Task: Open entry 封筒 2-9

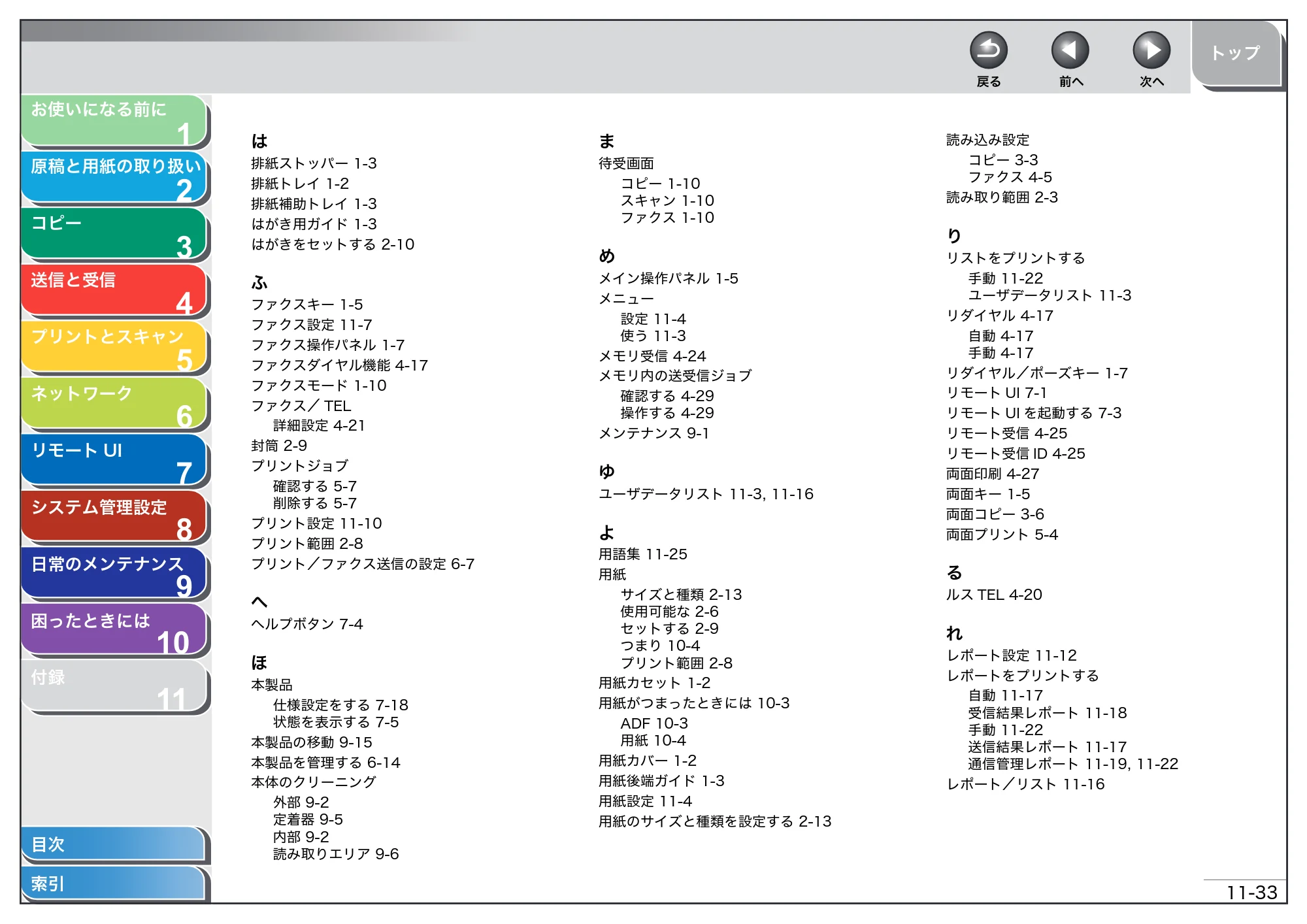Action: (x=279, y=446)
